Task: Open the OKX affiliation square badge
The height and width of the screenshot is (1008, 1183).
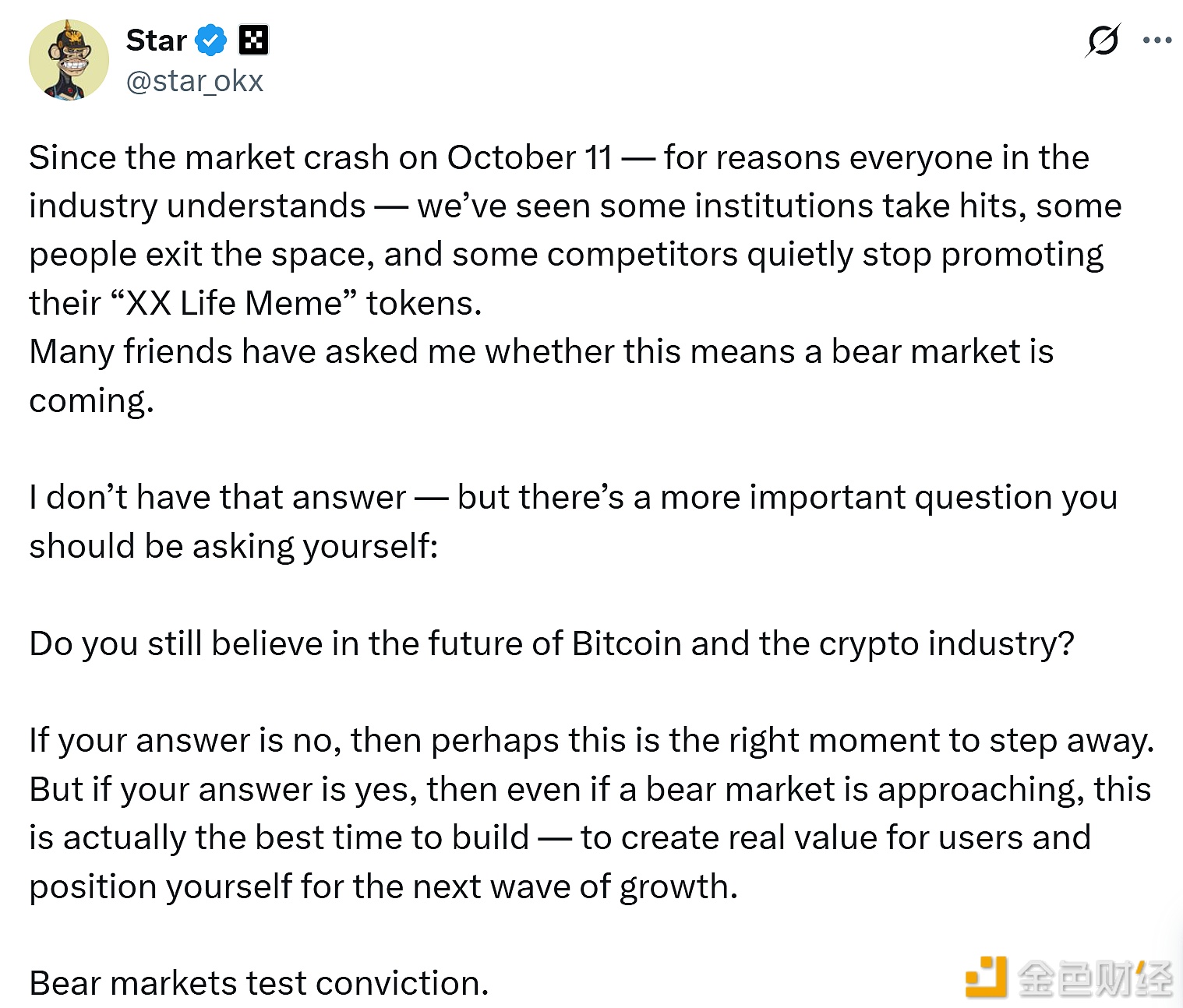Action: tap(255, 39)
